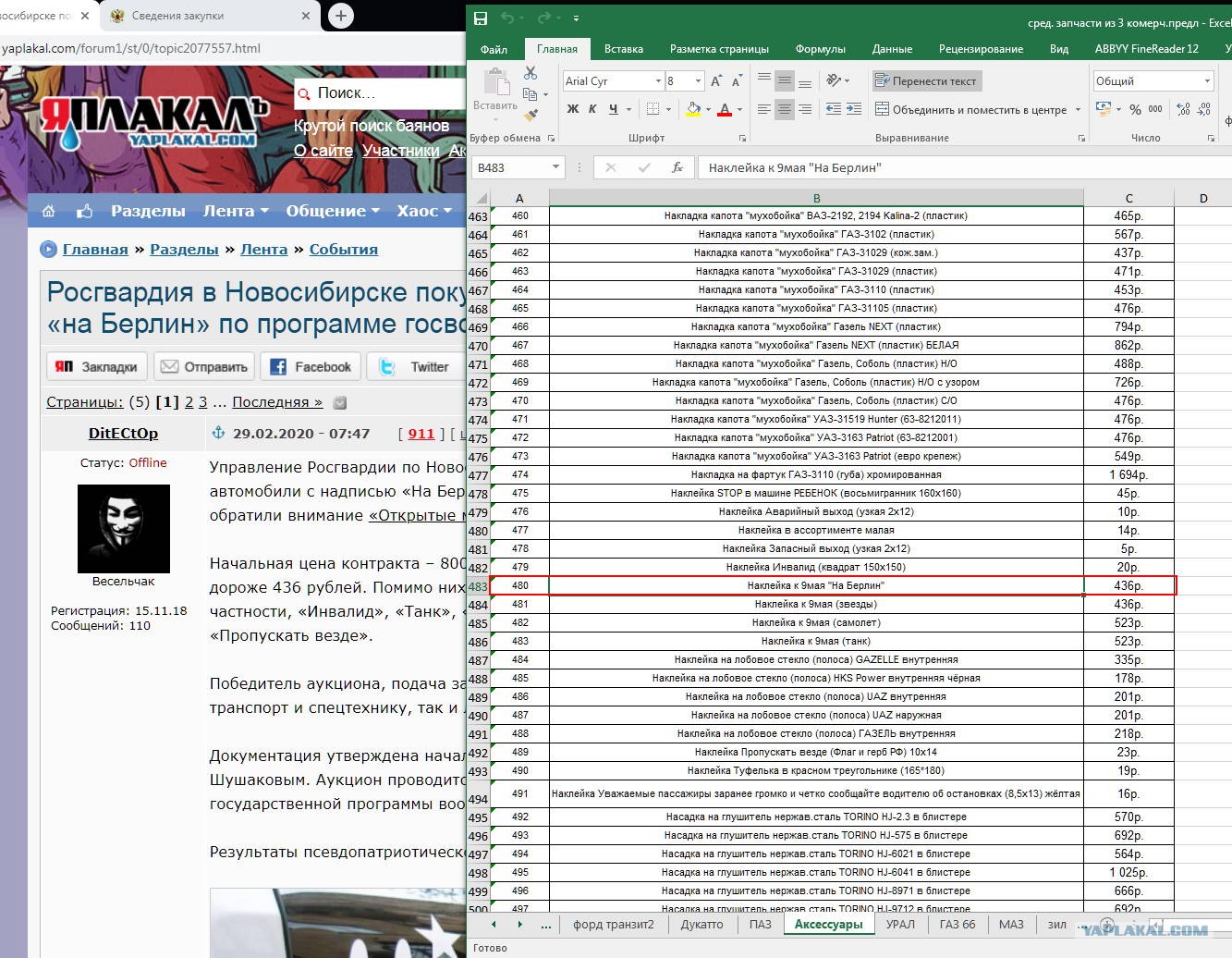Open merge cells dropdown arrow

point(1078,109)
